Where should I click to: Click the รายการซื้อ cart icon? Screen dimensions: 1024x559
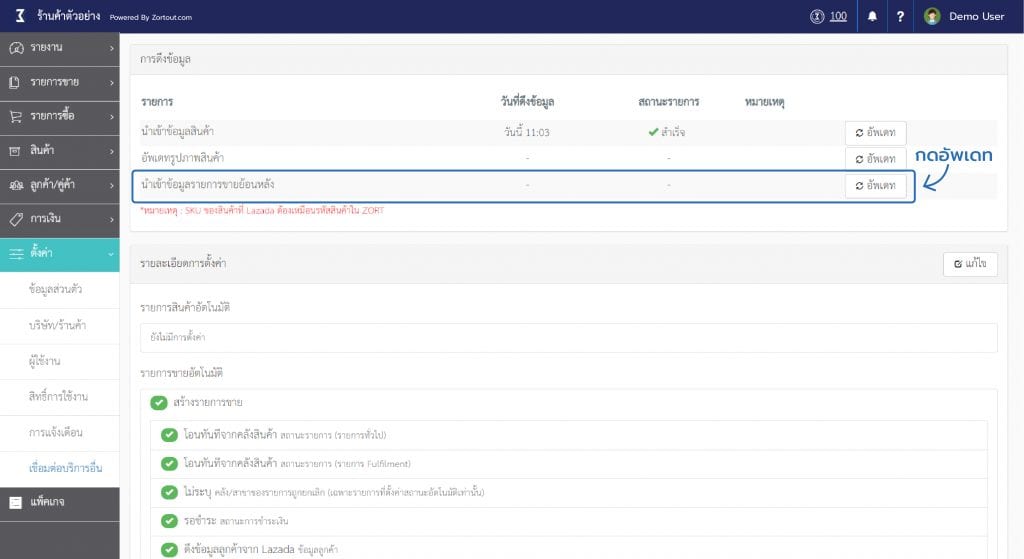coord(16,116)
